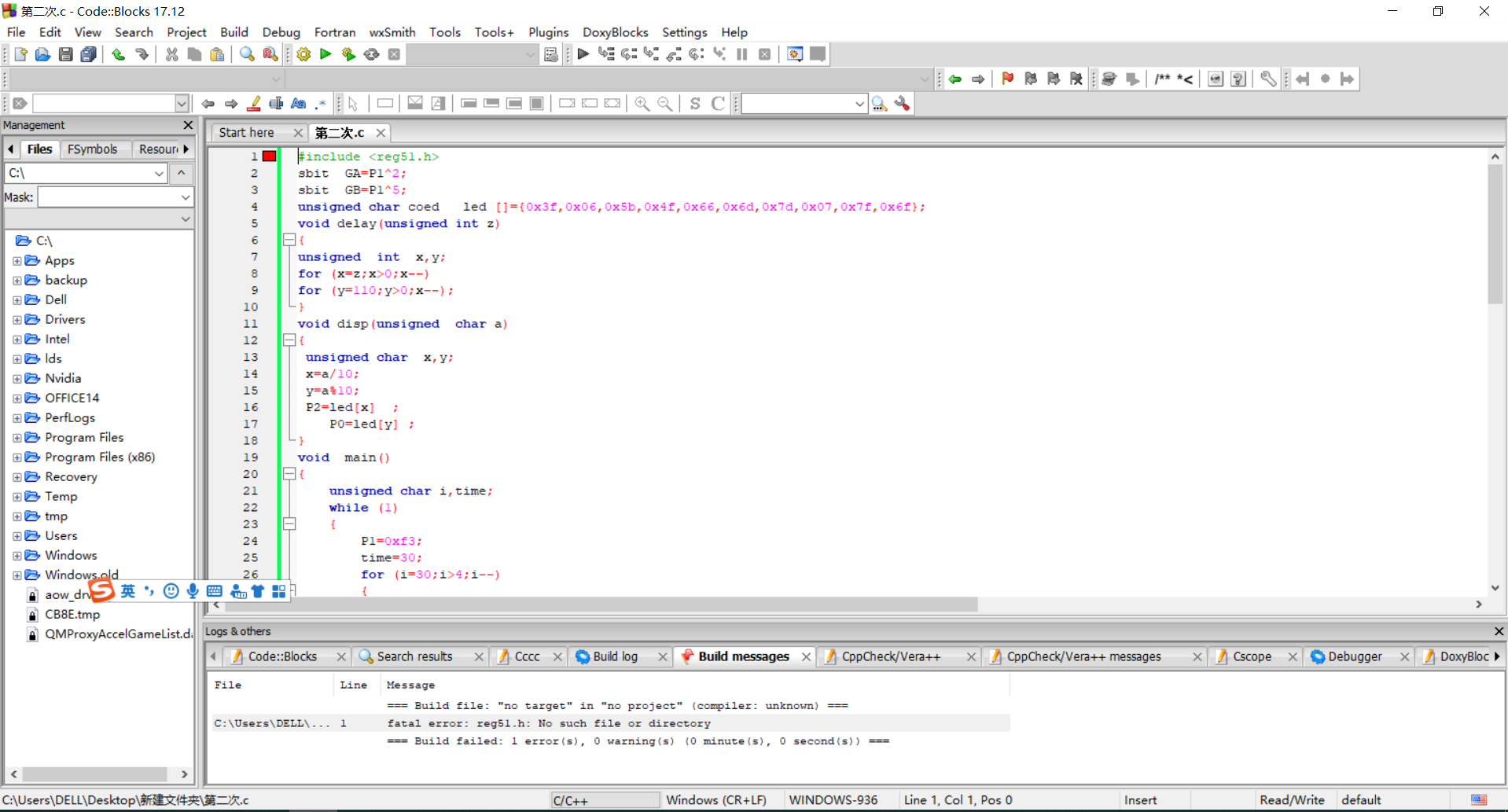Collapse code fold at line 12
The height and width of the screenshot is (812, 1508).
[x=289, y=340]
